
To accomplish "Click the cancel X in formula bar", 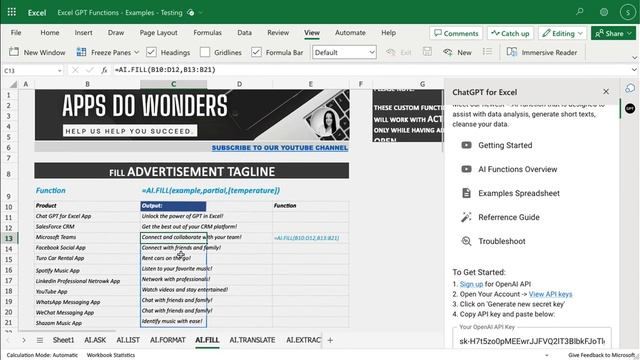I will pos(75,70).
